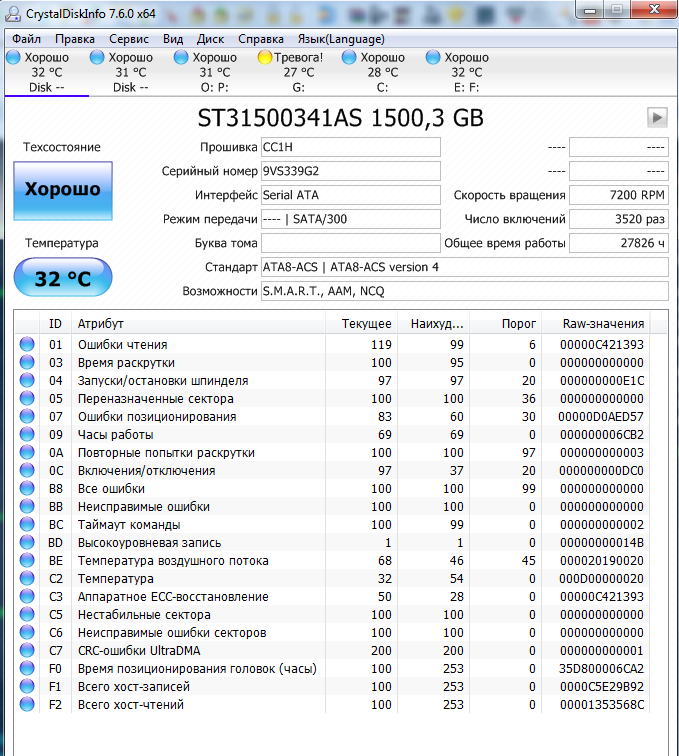
Task: Click status circle for CRC-ошибки UltraDMA row
Action: coord(27,650)
